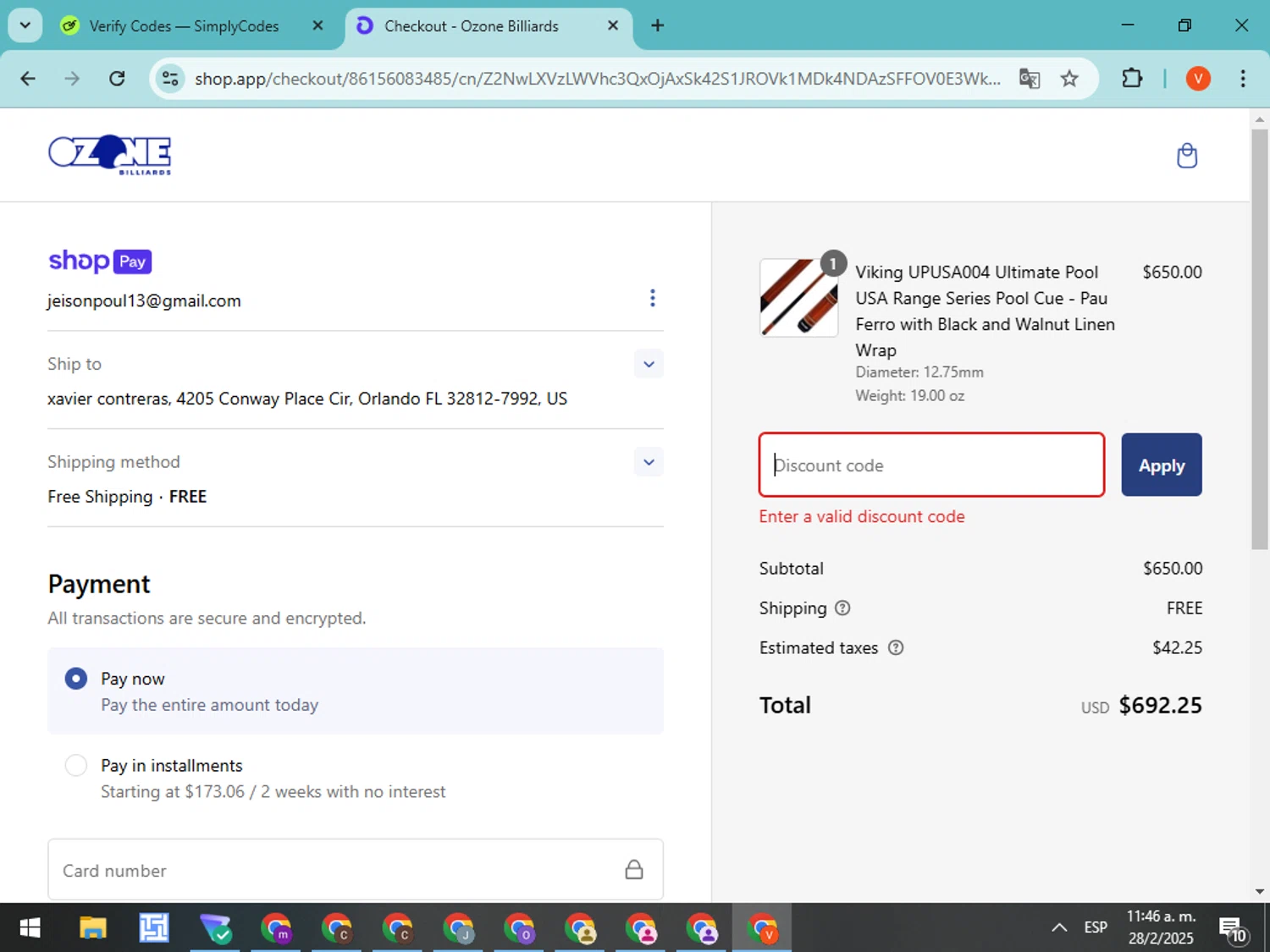Open the browser extensions puzzle icon
The width and height of the screenshot is (1270, 952).
coord(1132,79)
